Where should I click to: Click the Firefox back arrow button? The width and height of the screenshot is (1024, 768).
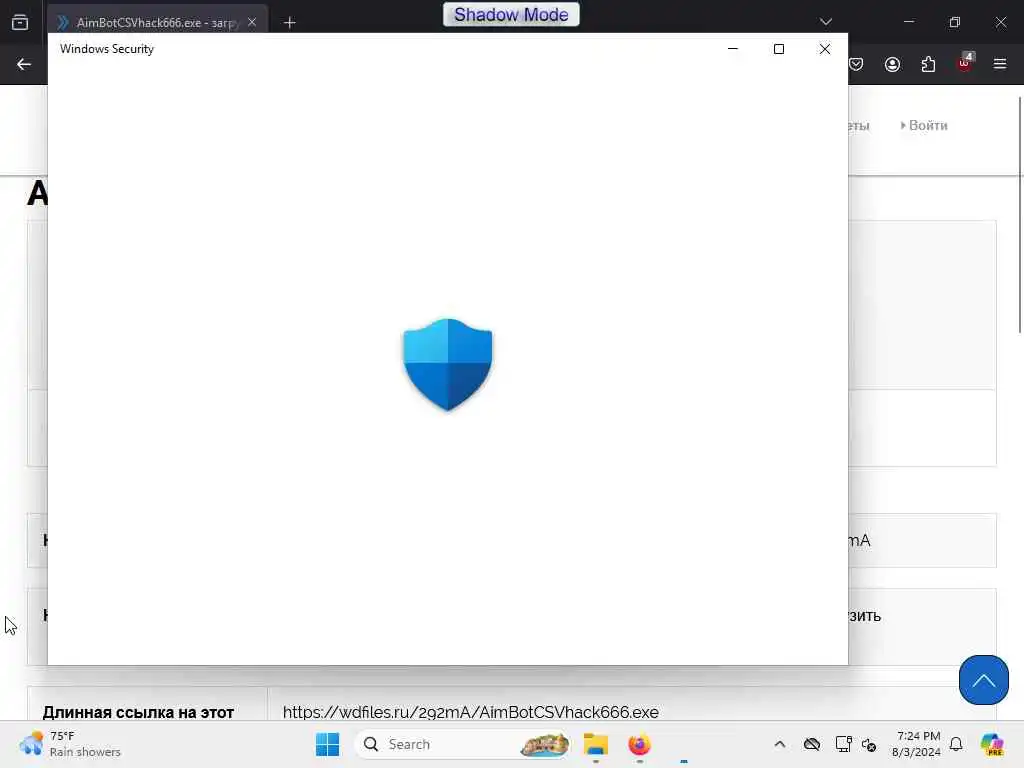pos(24,64)
